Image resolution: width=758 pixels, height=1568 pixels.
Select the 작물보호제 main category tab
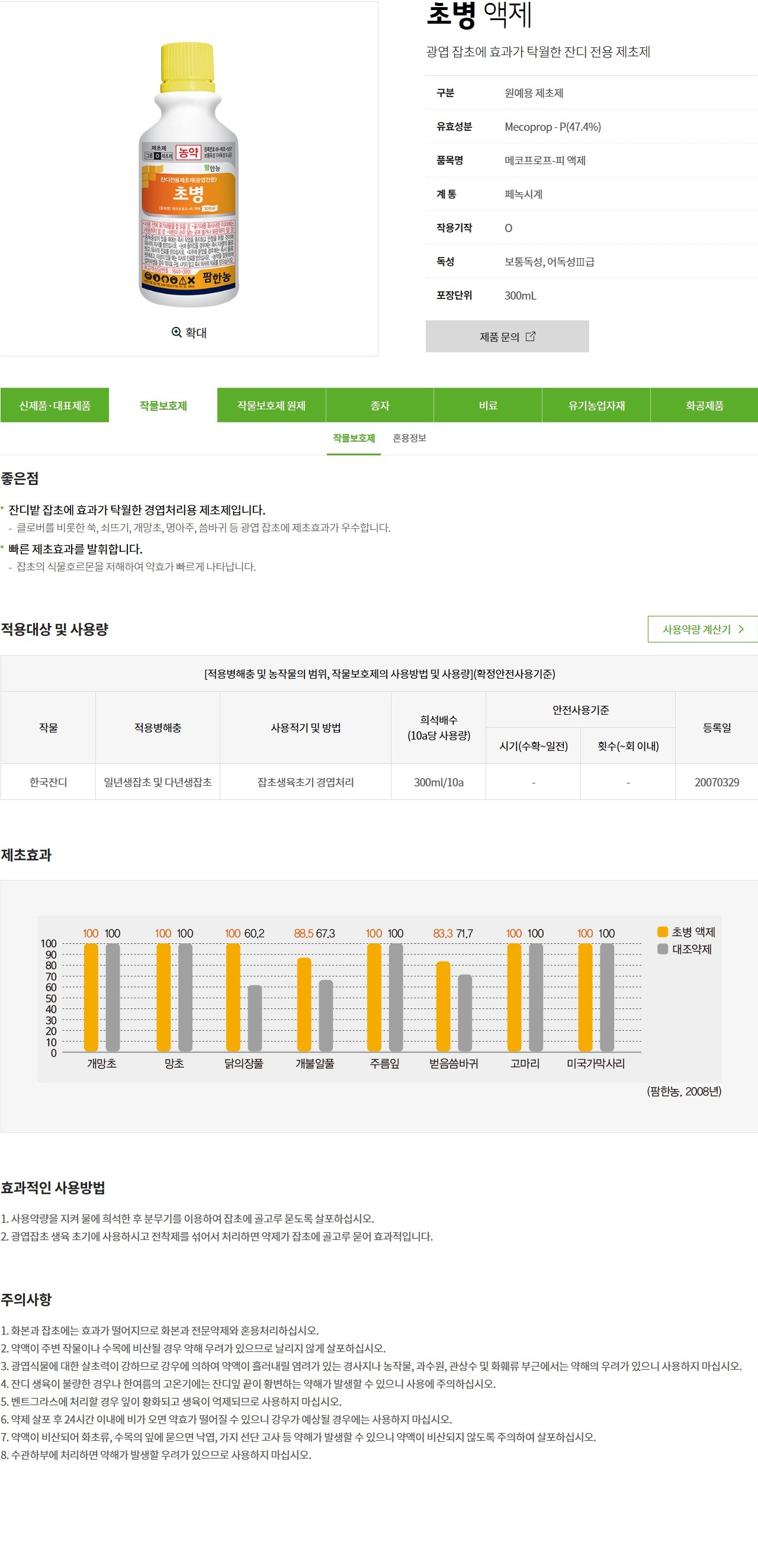[x=163, y=406]
